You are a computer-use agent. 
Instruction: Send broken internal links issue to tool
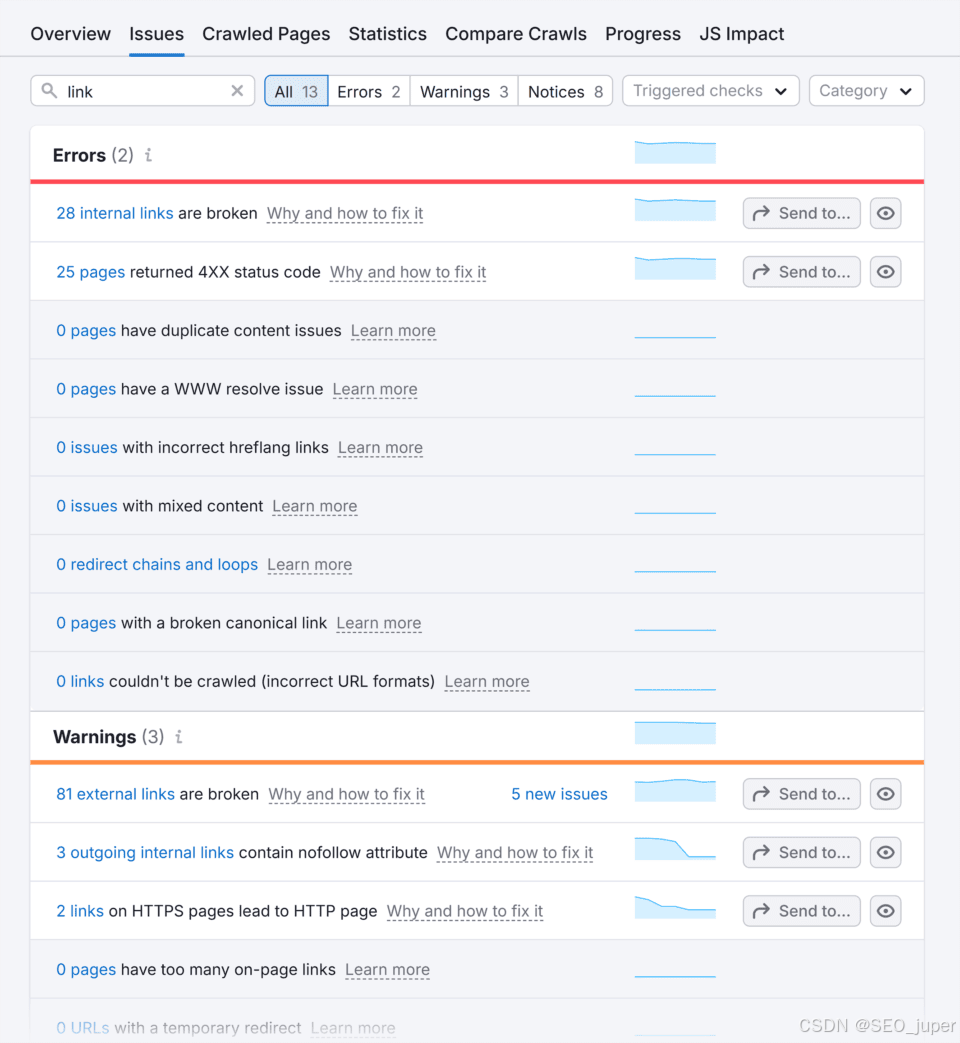(x=802, y=214)
